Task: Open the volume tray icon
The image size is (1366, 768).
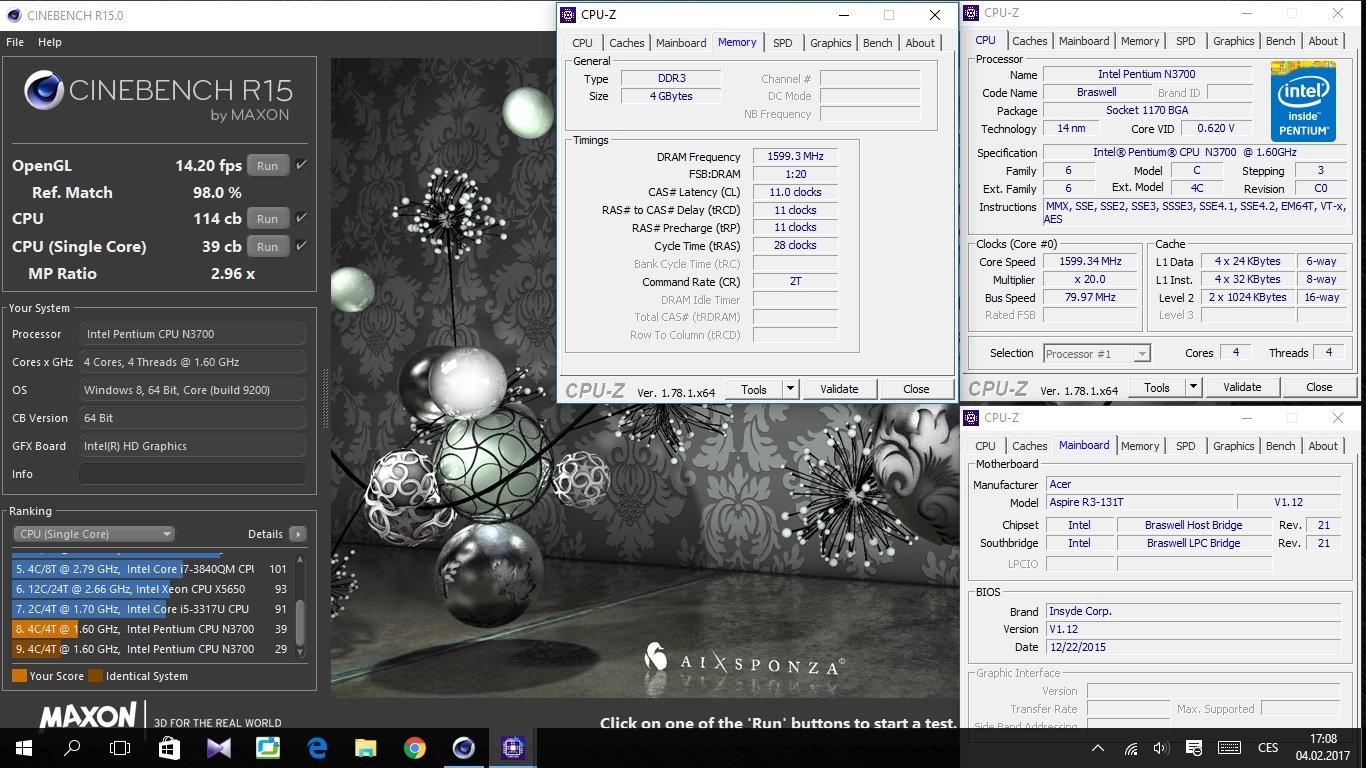Action: click(x=1161, y=748)
